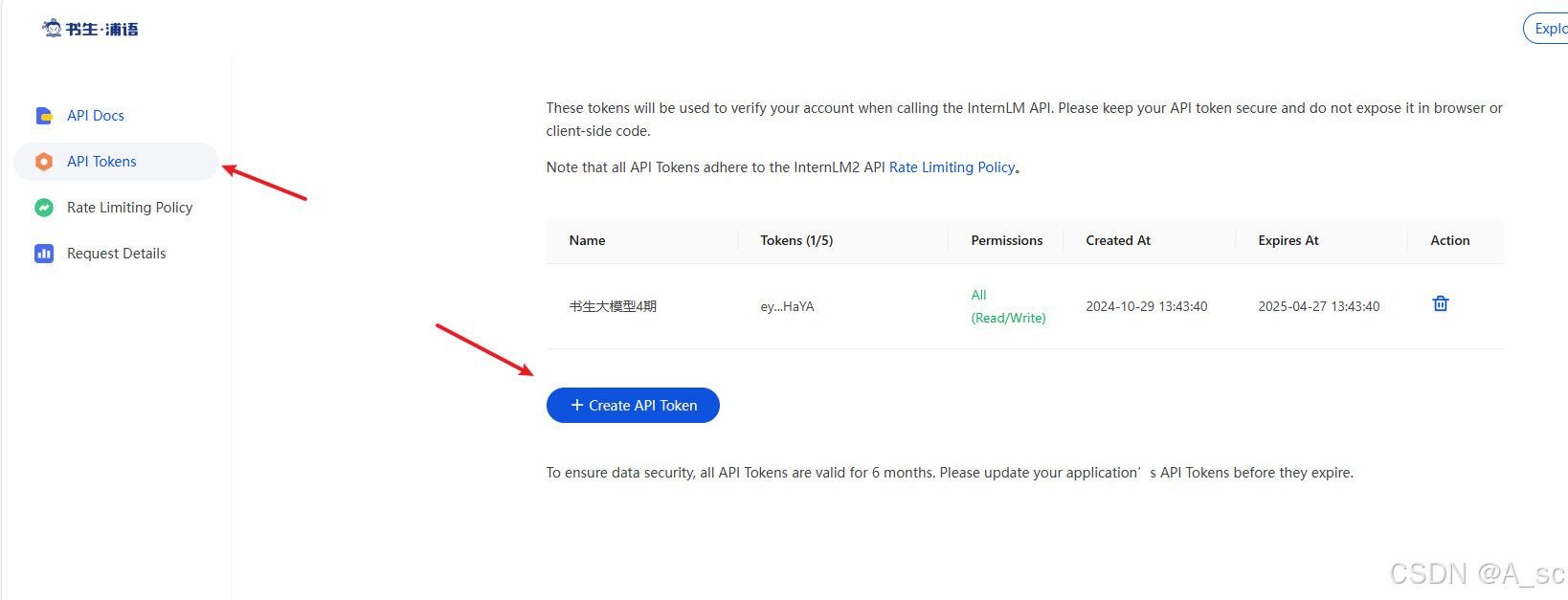Click the All (Read/Write) permission text
Image resolution: width=1568 pixels, height=600 pixels.
1008,306
